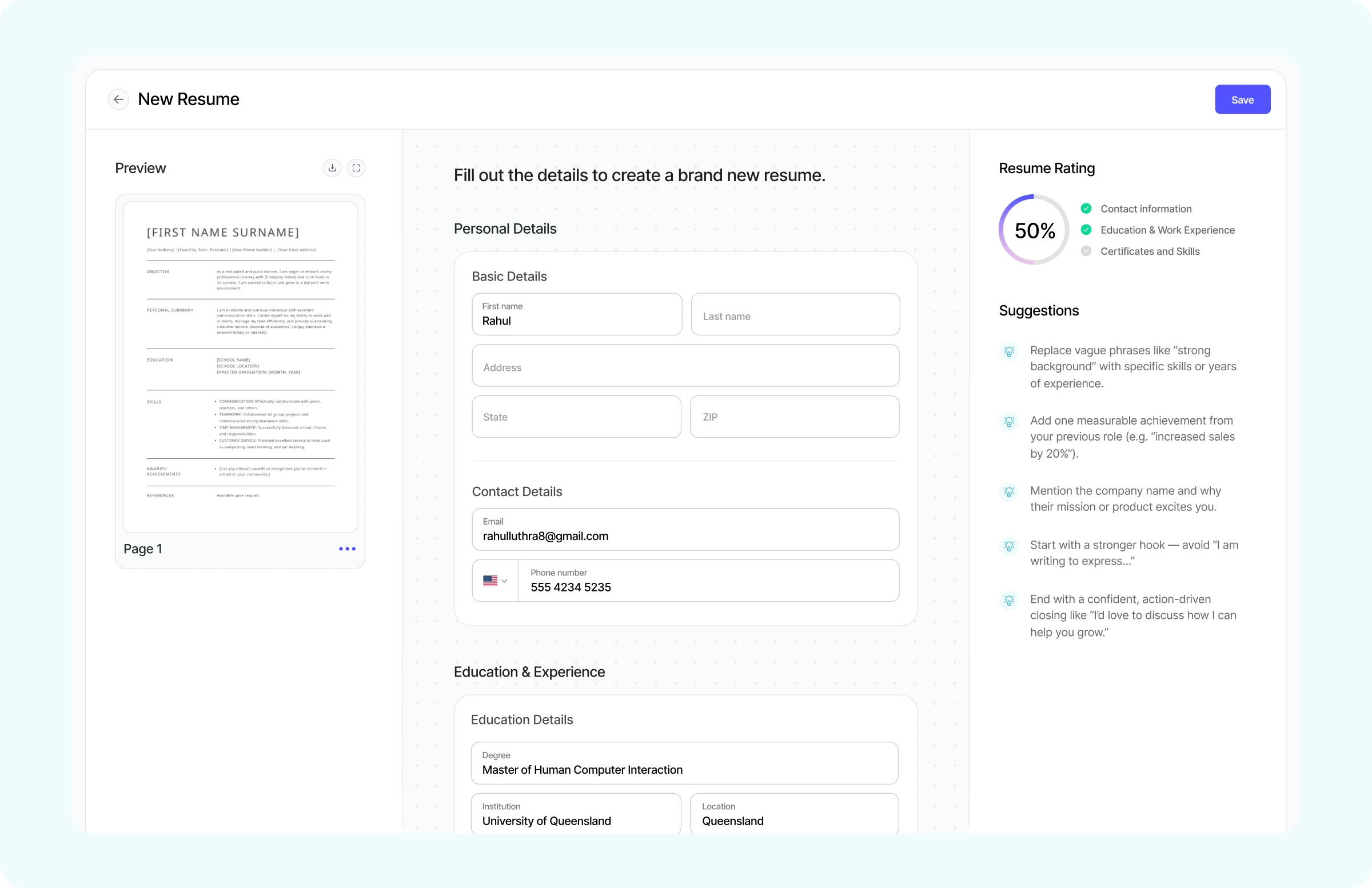The image size is (1372, 888).
Task: Edit the Degree field
Action: click(x=684, y=763)
